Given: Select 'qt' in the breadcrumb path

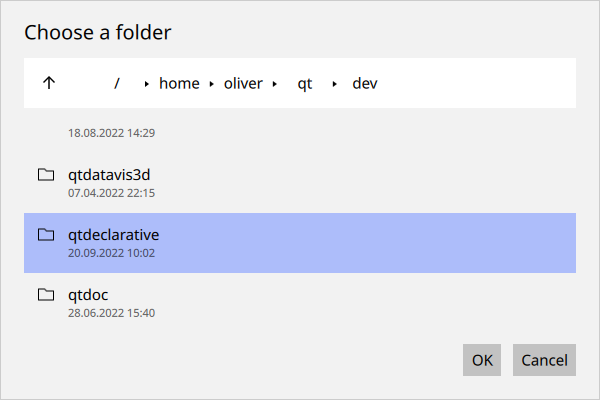Looking at the screenshot, I should [304, 83].
